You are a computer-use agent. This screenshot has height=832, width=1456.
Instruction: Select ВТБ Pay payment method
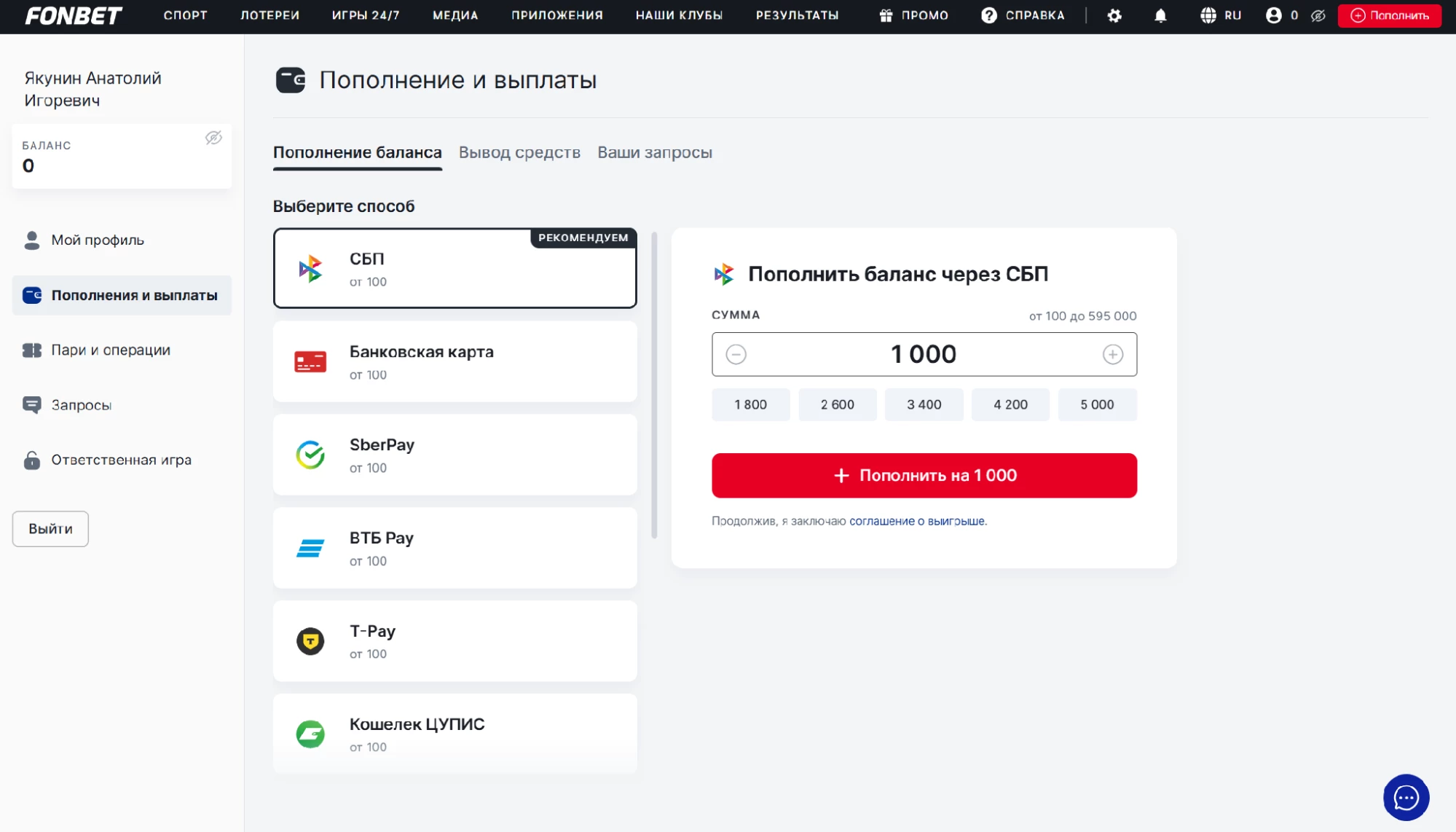pyautogui.click(x=455, y=548)
